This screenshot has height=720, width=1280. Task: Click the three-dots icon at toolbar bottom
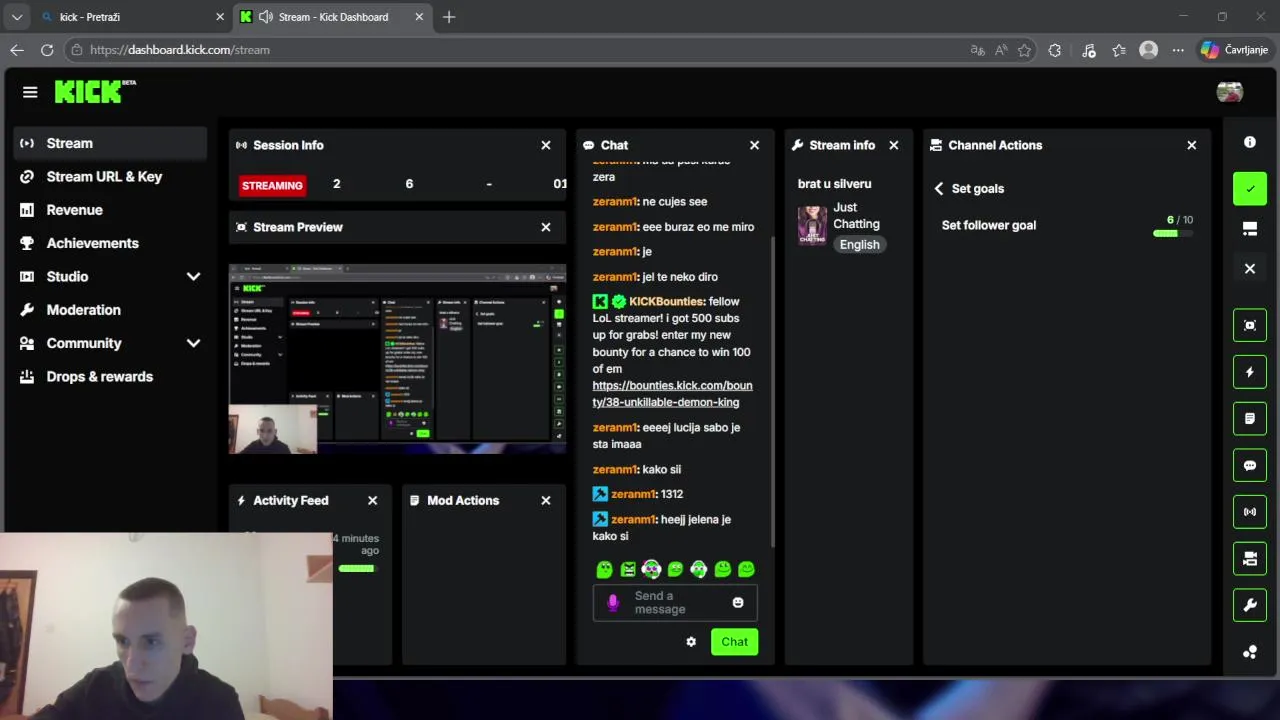(1250, 652)
